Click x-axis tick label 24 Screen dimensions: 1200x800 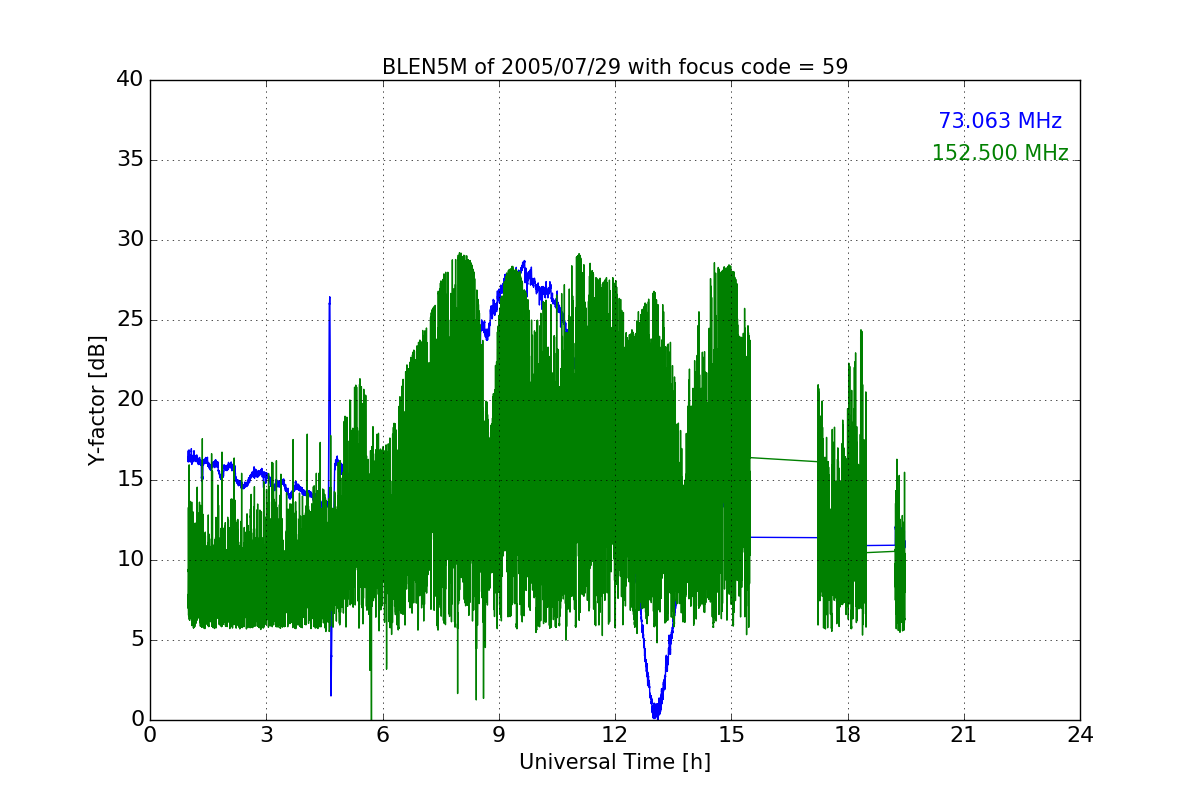(x=1080, y=735)
